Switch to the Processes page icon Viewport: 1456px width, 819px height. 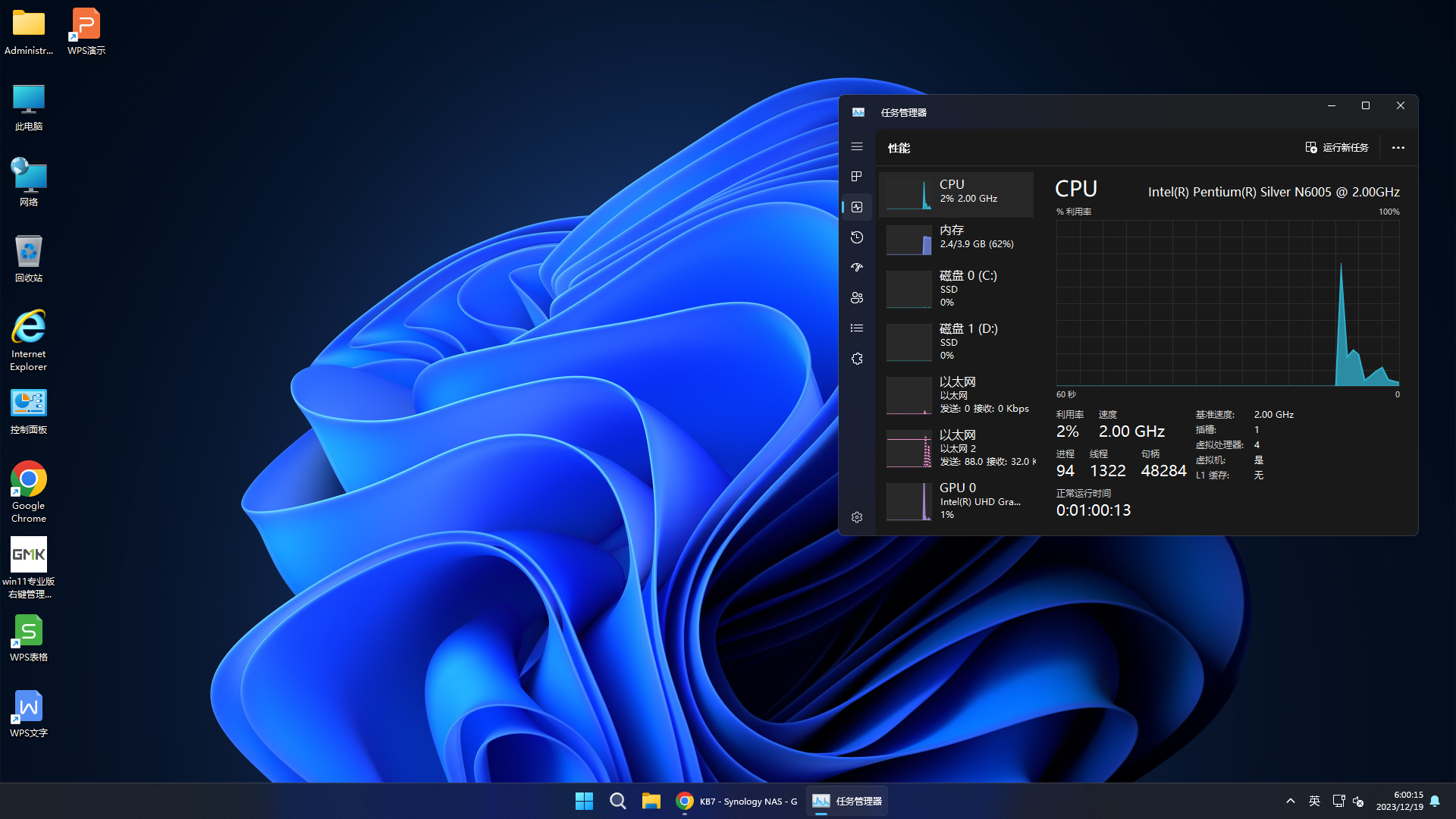tap(857, 177)
